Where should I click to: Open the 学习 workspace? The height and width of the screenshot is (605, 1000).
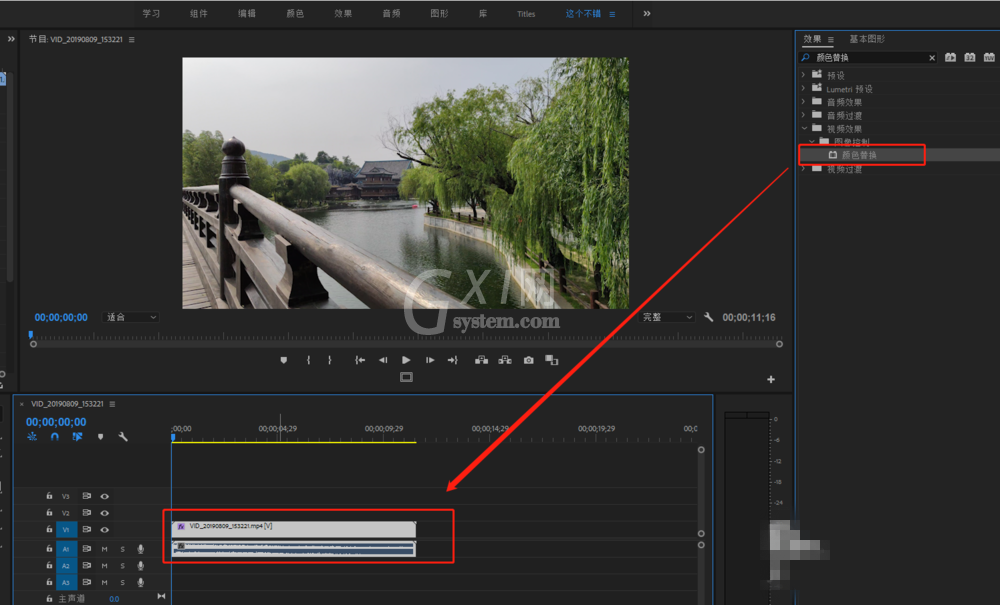point(151,13)
